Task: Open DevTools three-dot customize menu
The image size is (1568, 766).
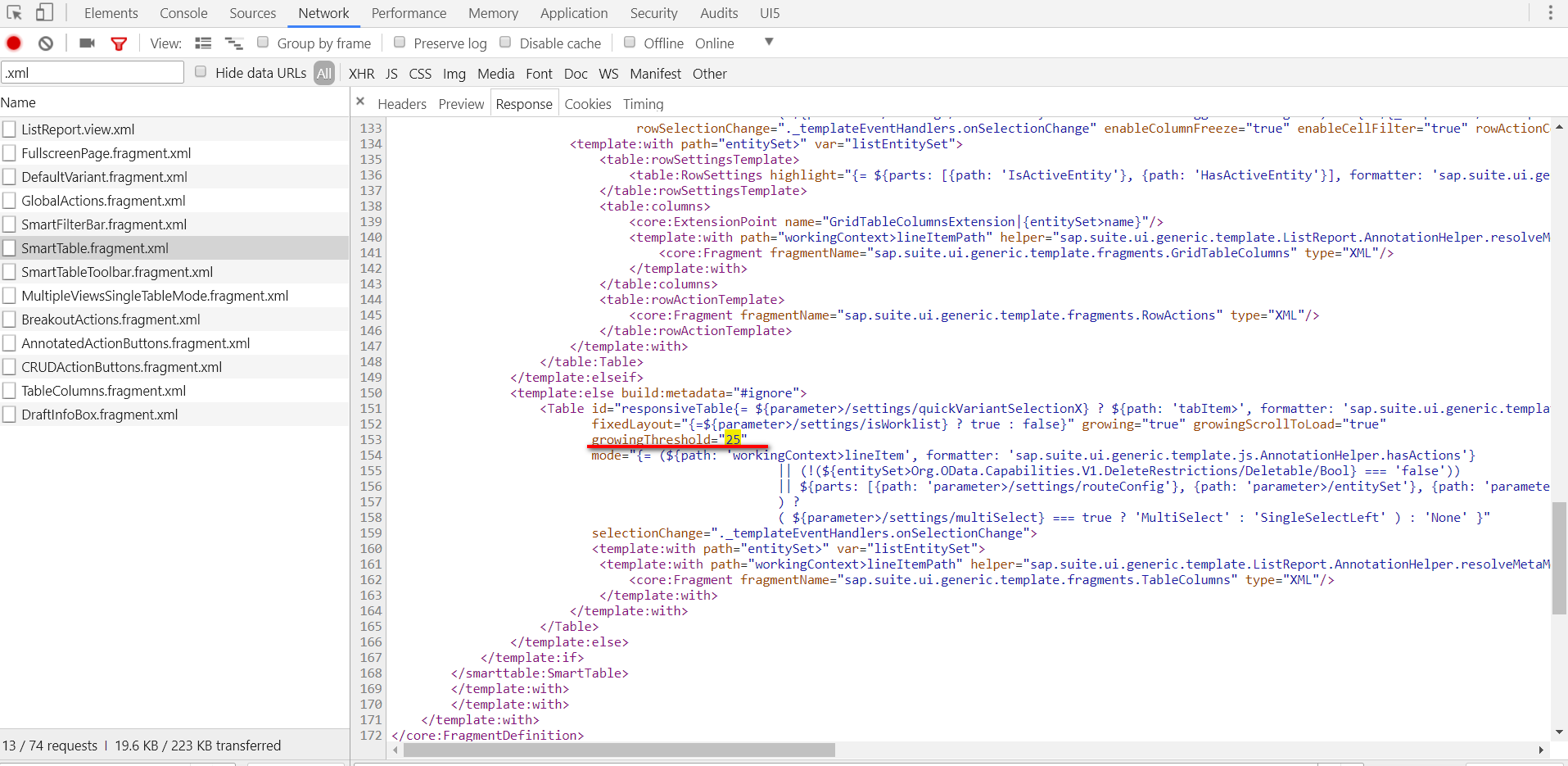Action: coord(1550,12)
